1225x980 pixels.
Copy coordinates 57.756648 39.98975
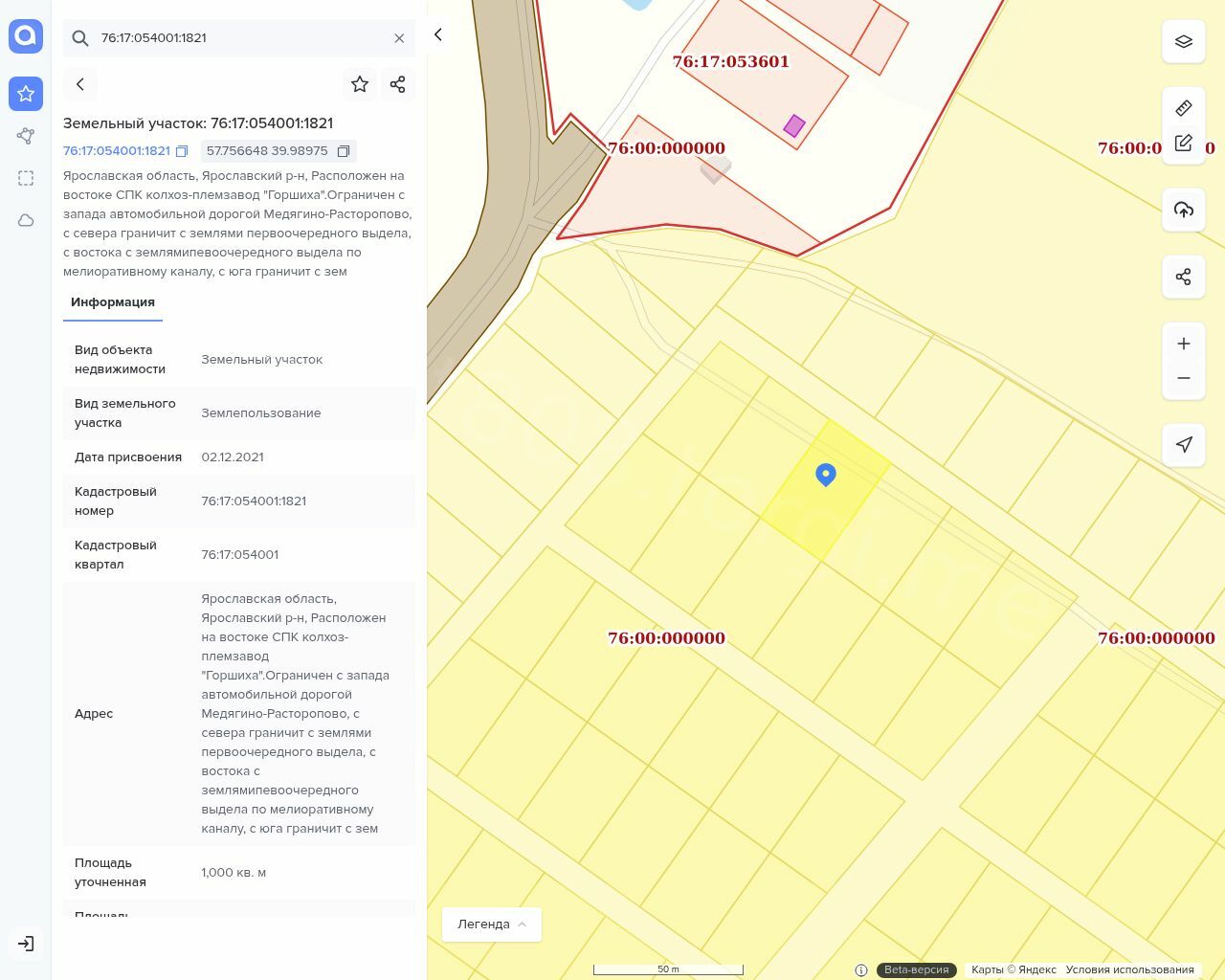[x=344, y=151]
